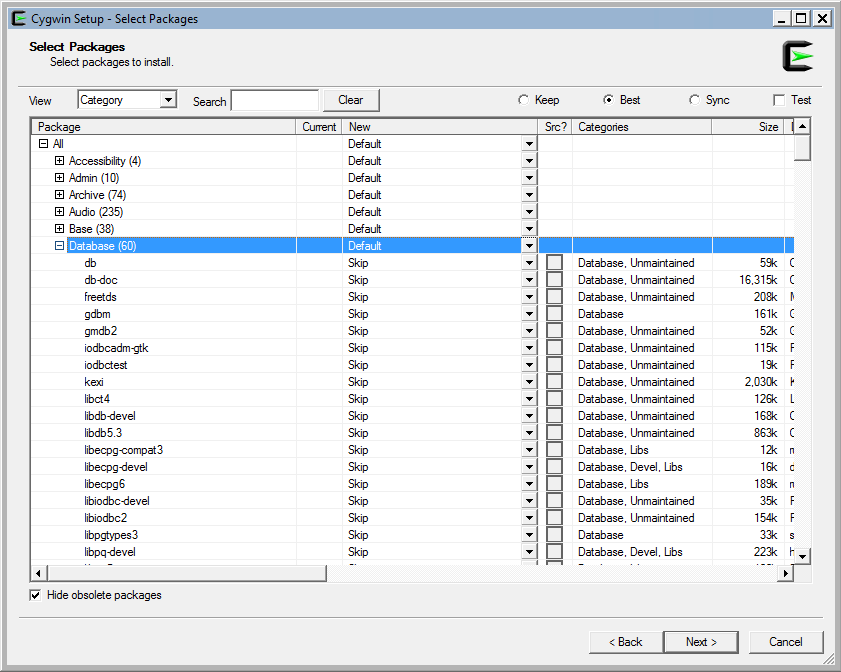Open the Skip dropdown for libct4
This screenshot has height=672, width=841.
click(529, 399)
